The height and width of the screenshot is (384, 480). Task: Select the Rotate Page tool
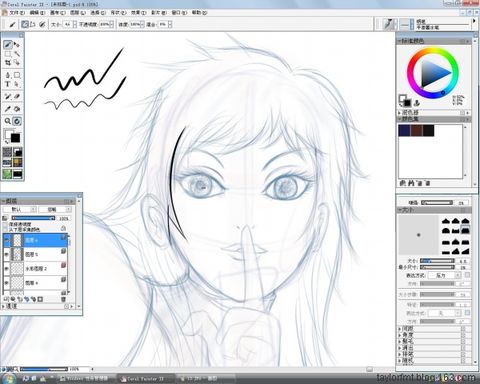[17, 121]
